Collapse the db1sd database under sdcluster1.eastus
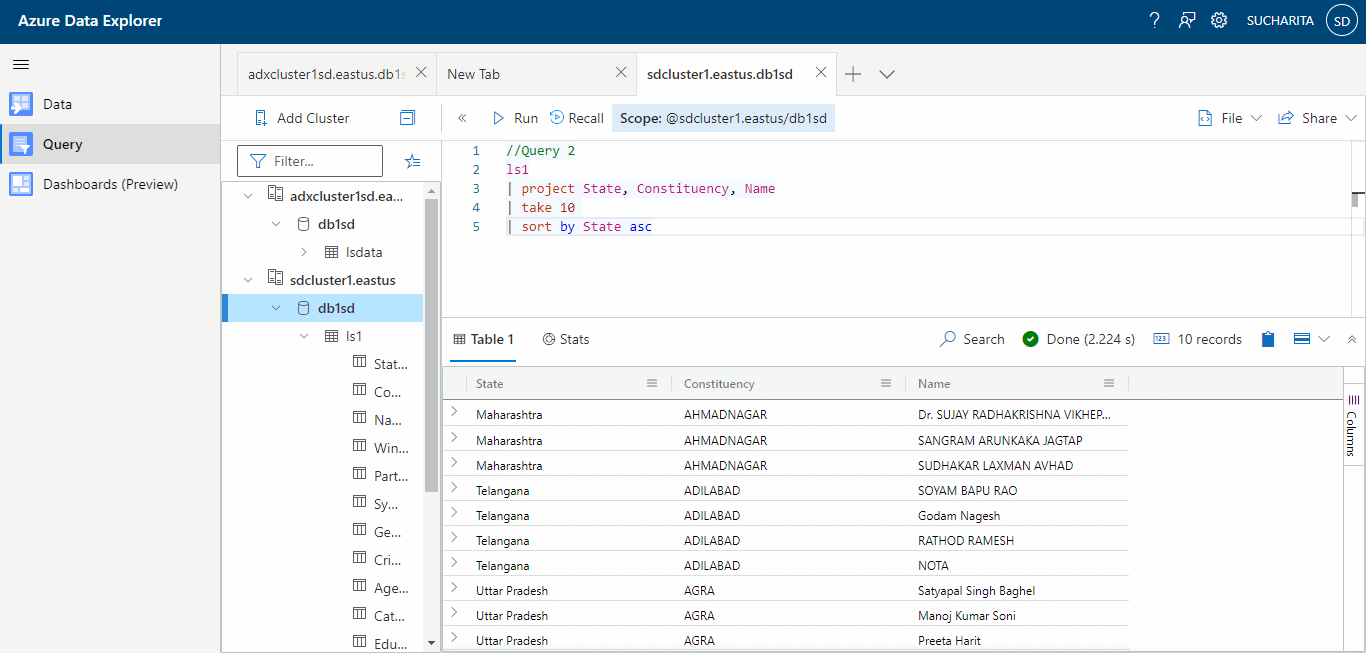The height and width of the screenshot is (653, 1366). 277,307
